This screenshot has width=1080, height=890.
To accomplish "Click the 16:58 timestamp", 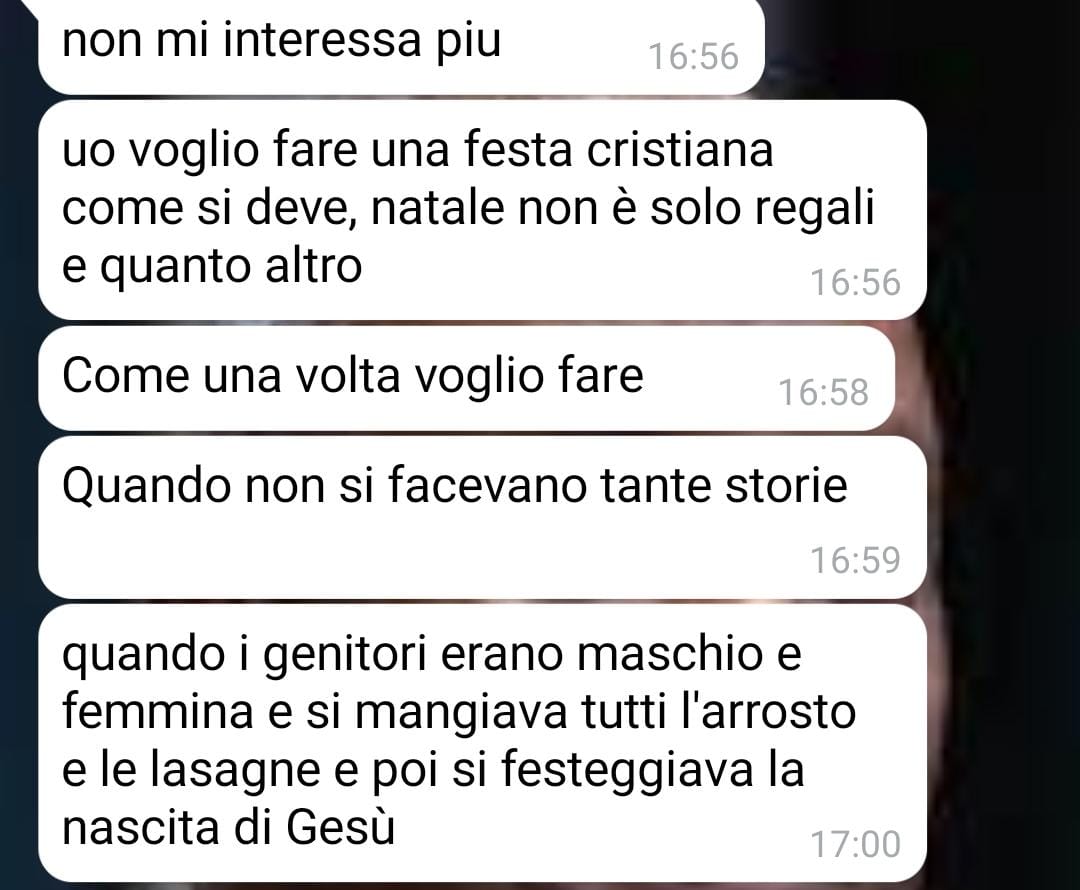I will [823, 393].
